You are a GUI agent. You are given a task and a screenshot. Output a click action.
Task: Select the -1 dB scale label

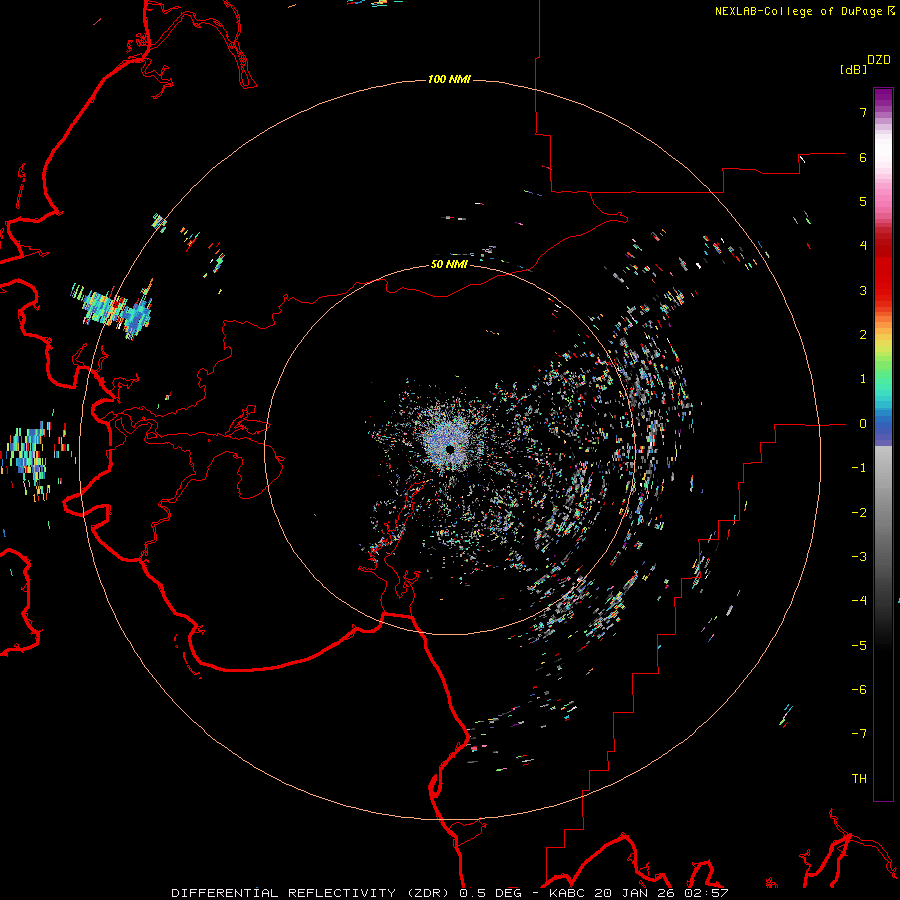(859, 468)
